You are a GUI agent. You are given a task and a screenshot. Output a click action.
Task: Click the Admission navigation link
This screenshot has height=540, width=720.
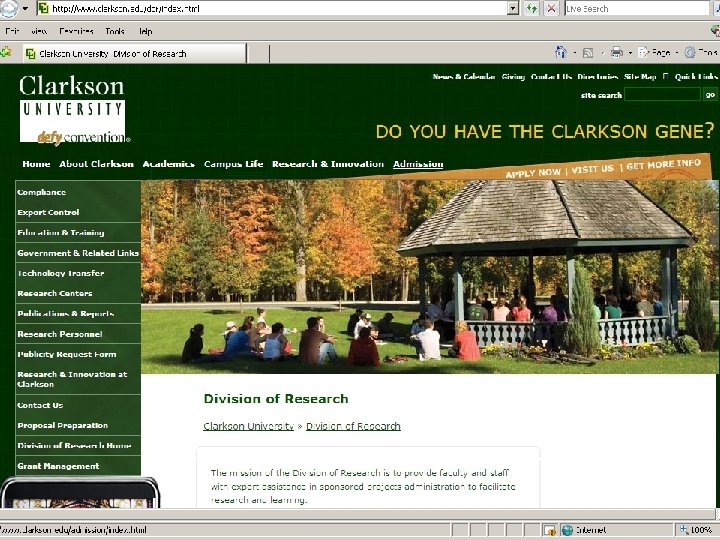tap(418, 164)
